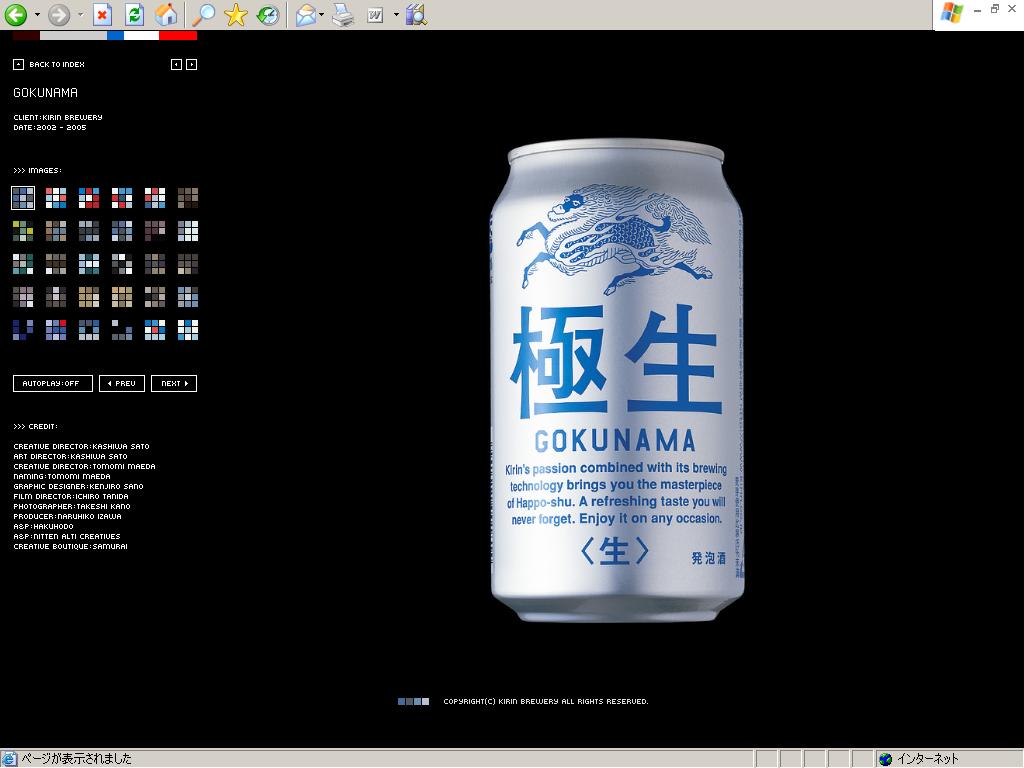The width and height of the screenshot is (1024, 768).
Task: Click the PHOTOGRAPHER:TAKESHI KANO credit line
Action: point(72,506)
